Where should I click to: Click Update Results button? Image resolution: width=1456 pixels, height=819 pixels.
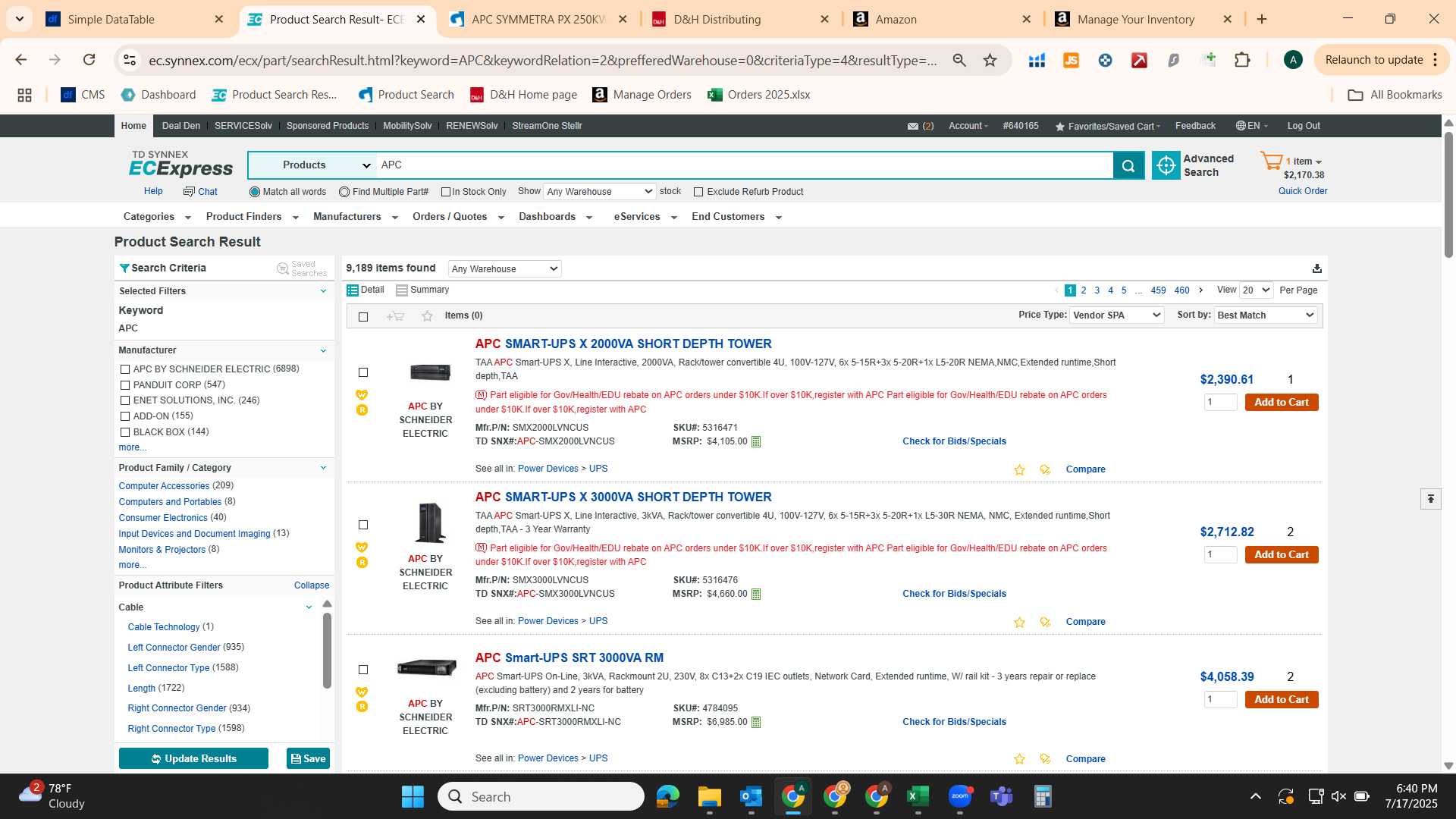click(193, 759)
